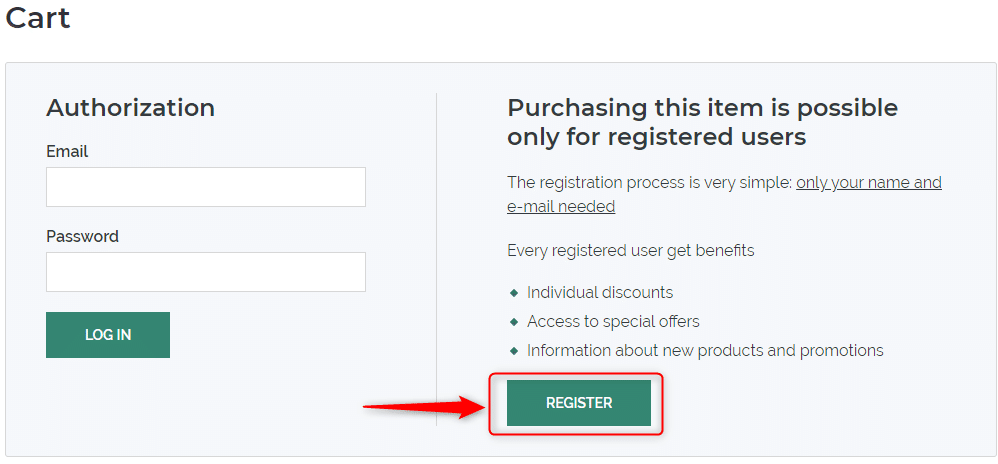The height and width of the screenshot is (464, 998).
Task: Open registration via the REGISTER button
Action: click(579, 403)
